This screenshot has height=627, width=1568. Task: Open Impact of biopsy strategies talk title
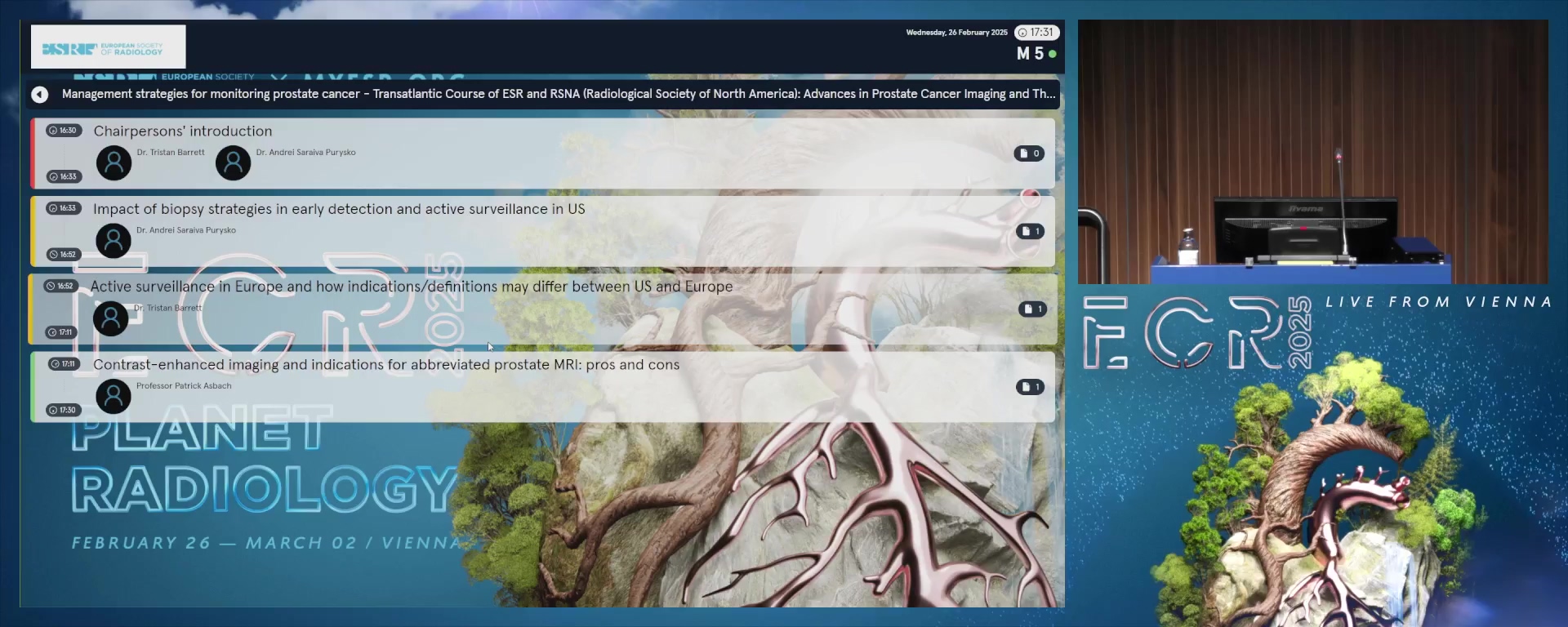pyautogui.click(x=339, y=209)
